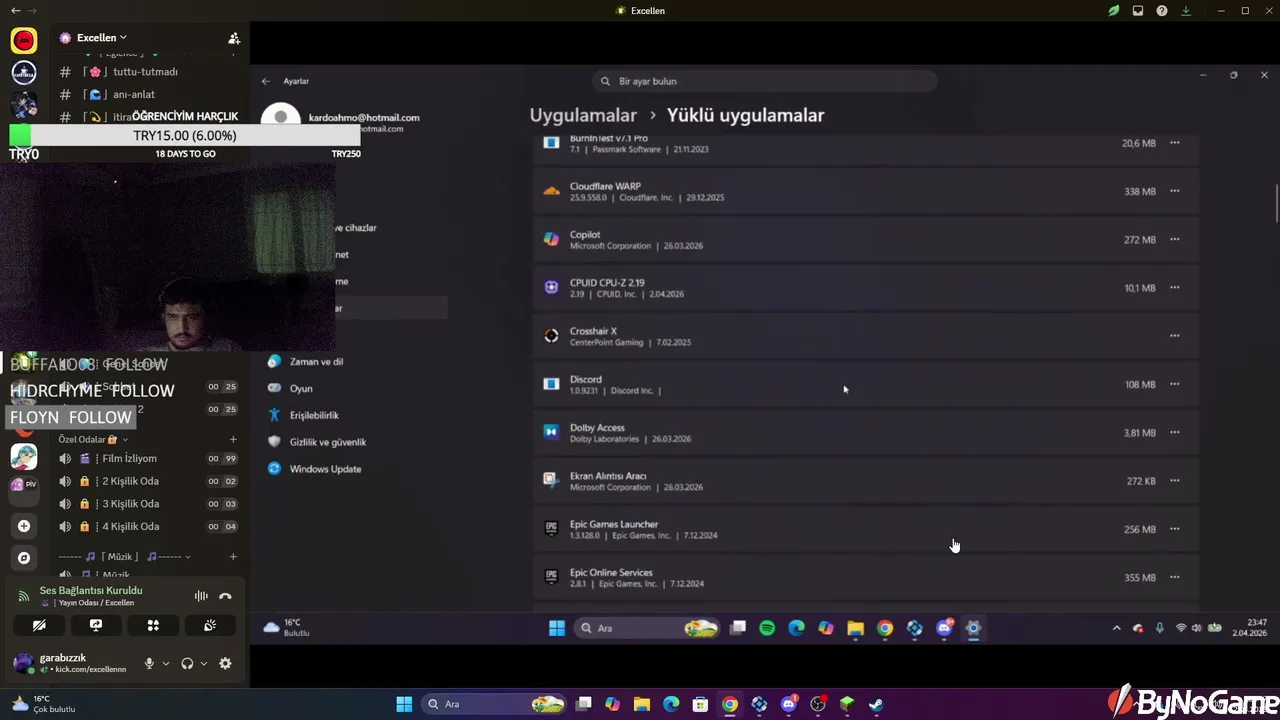1280x720 pixels.
Task: Click the Epic Games Launcher icon in list
Action: click(551, 529)
